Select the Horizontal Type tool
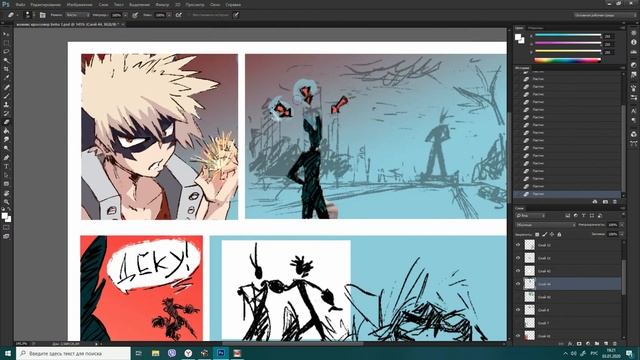Screen dimensions: 640x360 click(6, 166)
